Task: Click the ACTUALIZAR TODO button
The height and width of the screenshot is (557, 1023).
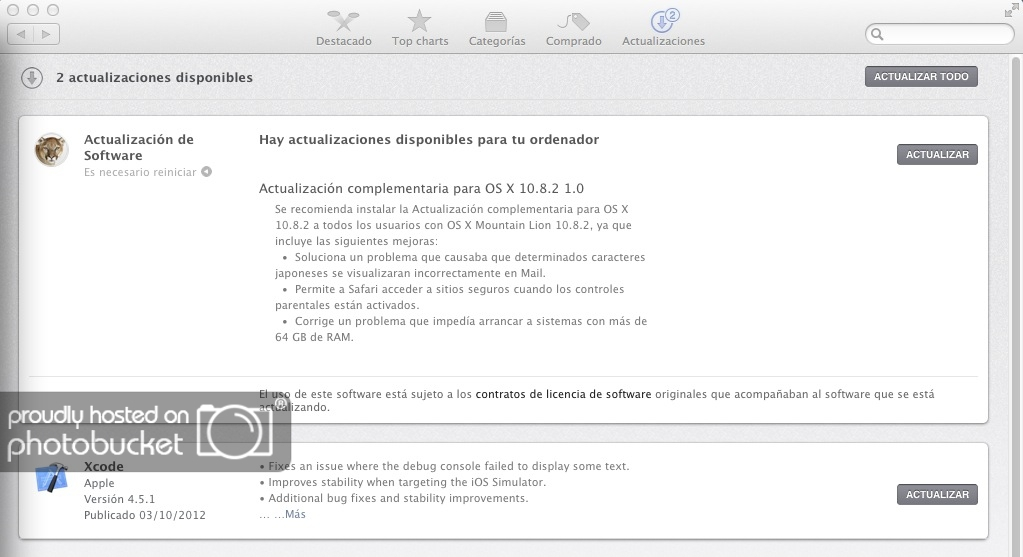Action: click(x=921, y=76)
